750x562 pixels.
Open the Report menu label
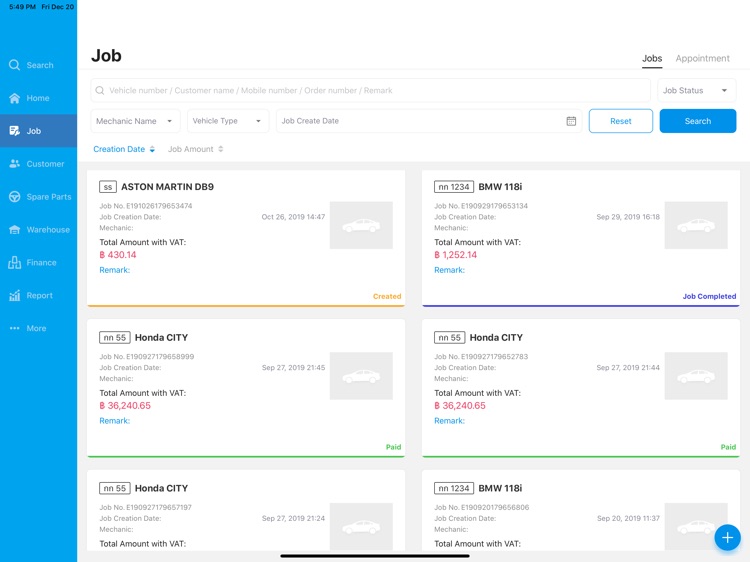(40, 296)
